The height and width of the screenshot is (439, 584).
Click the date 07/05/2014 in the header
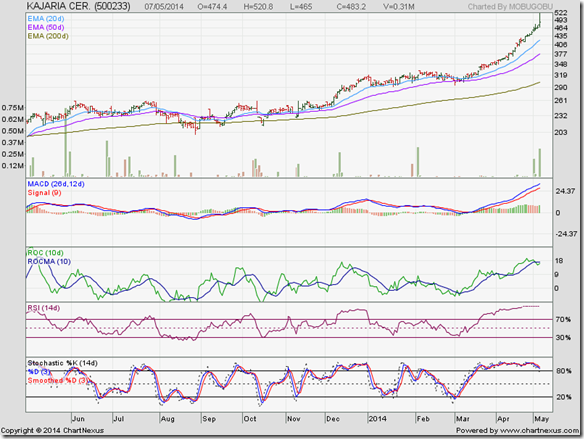click(x=164, y=6)
